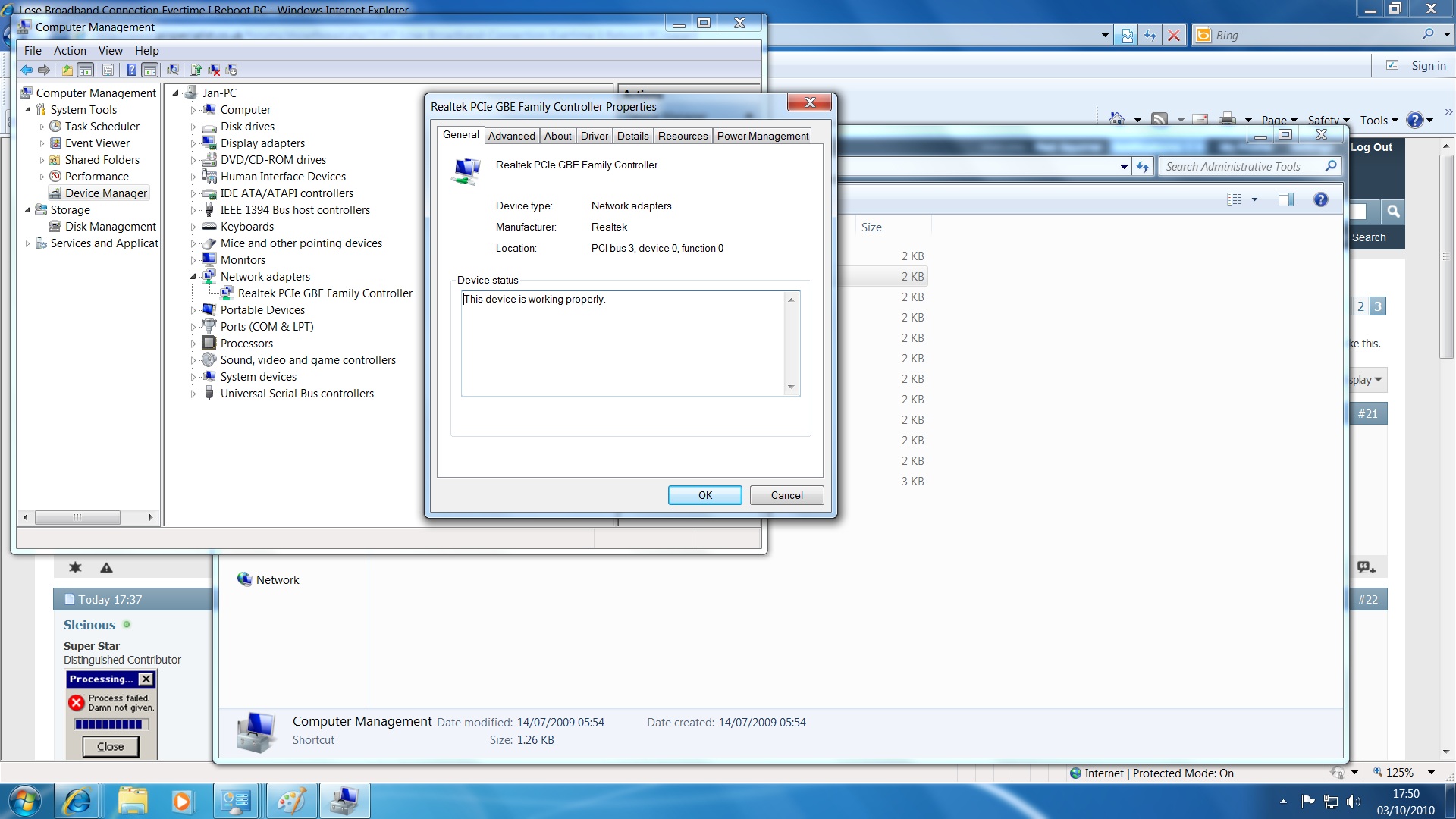Image resolution: width=1456 pixels, height=819 pixels.
Task: Click Internet Explorer Refresh button
Action: pos(1150,35)
